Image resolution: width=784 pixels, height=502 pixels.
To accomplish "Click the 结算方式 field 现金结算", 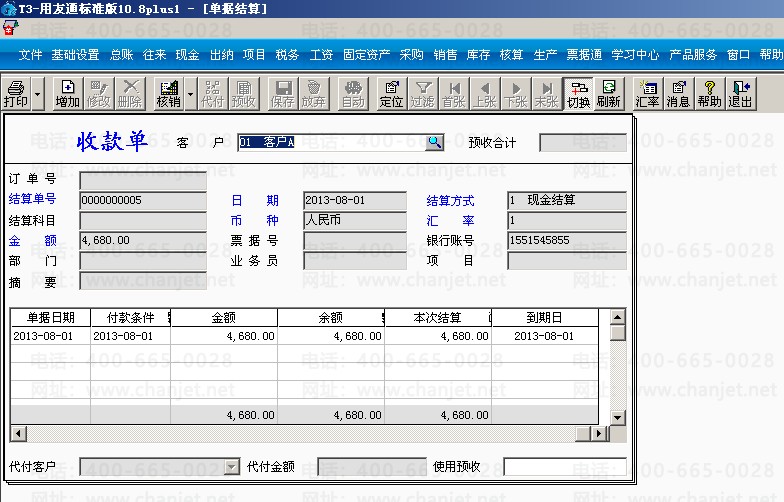I will coord(566,200).
